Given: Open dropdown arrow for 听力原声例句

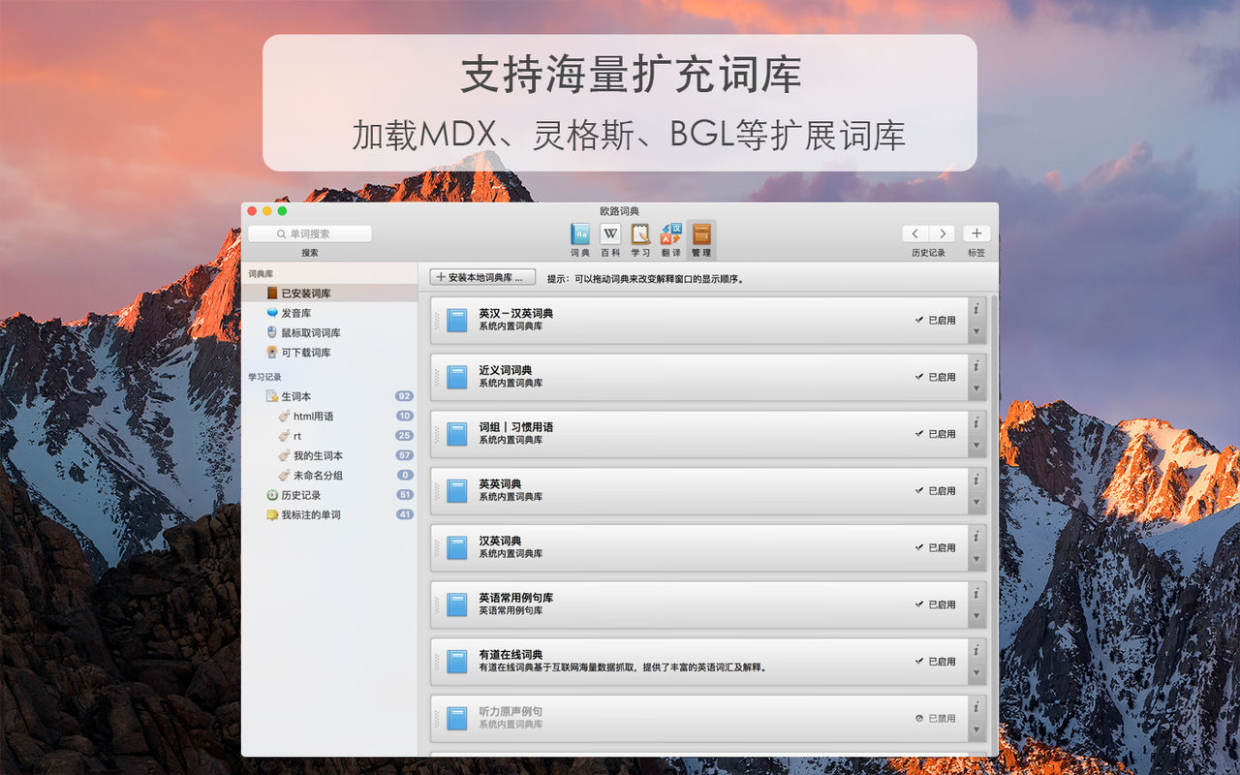Looking at the screenshot, I should click(977, 730).
